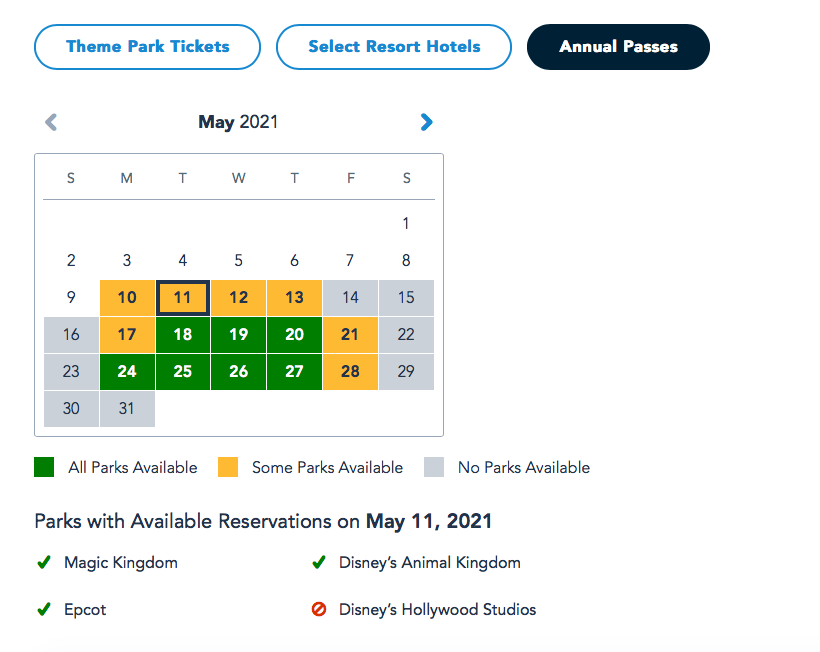This screenshot has height=652, width=820.
Task: Choose May 24 in the calendar
Action: point(127,372)
